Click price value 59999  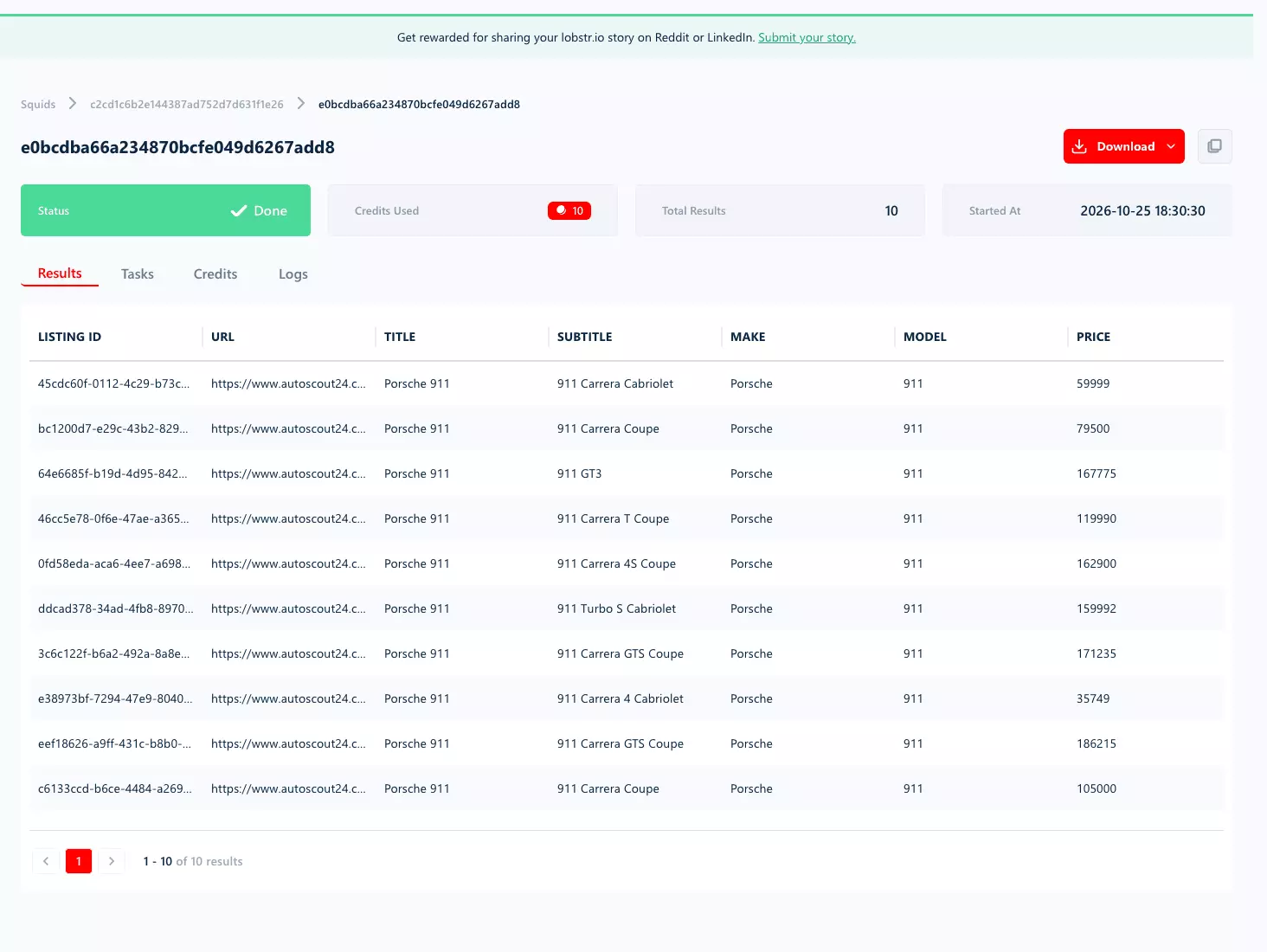coord(1093,383)
